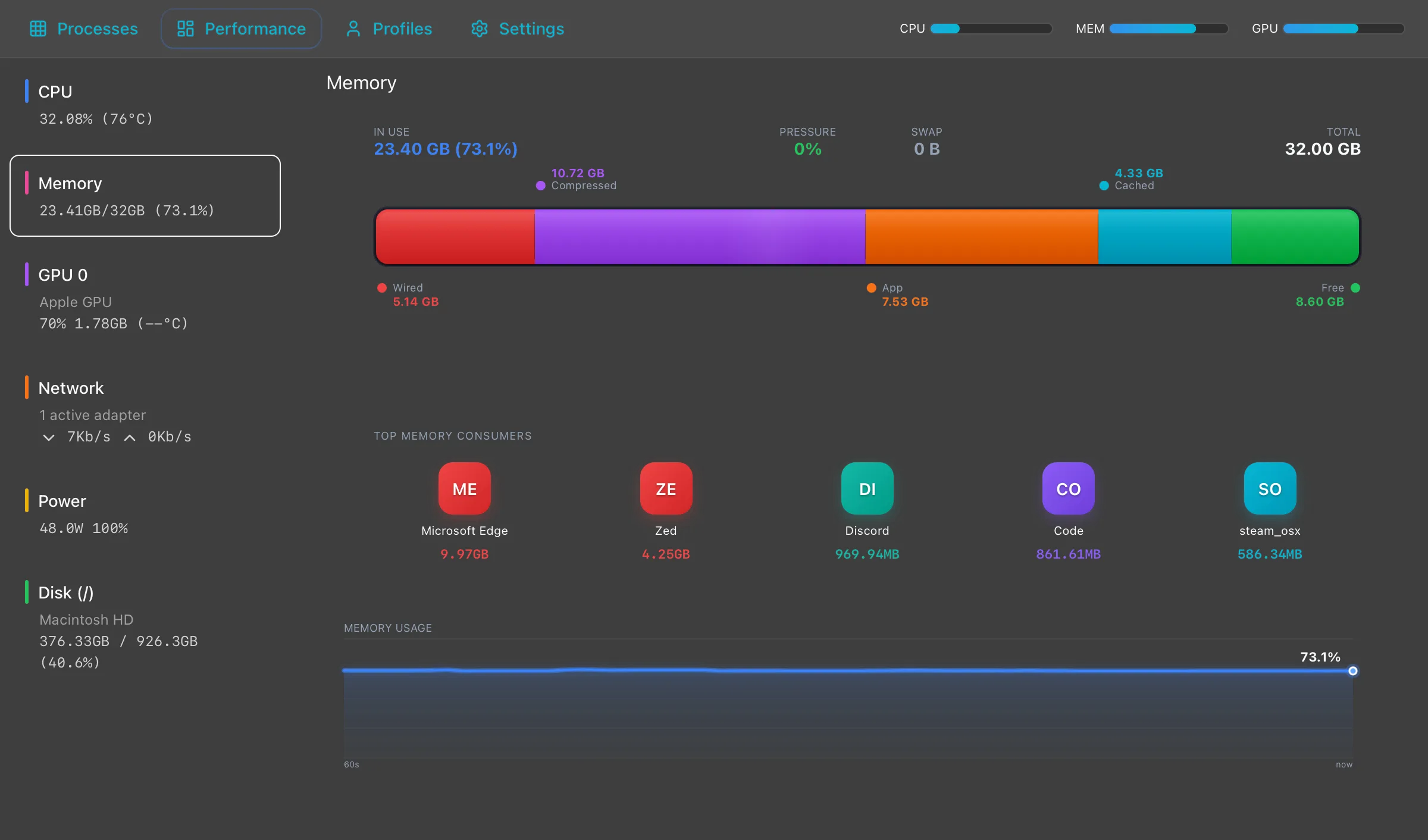
Task: Click the network upload chevron arrow
Action: click(130, 437)
